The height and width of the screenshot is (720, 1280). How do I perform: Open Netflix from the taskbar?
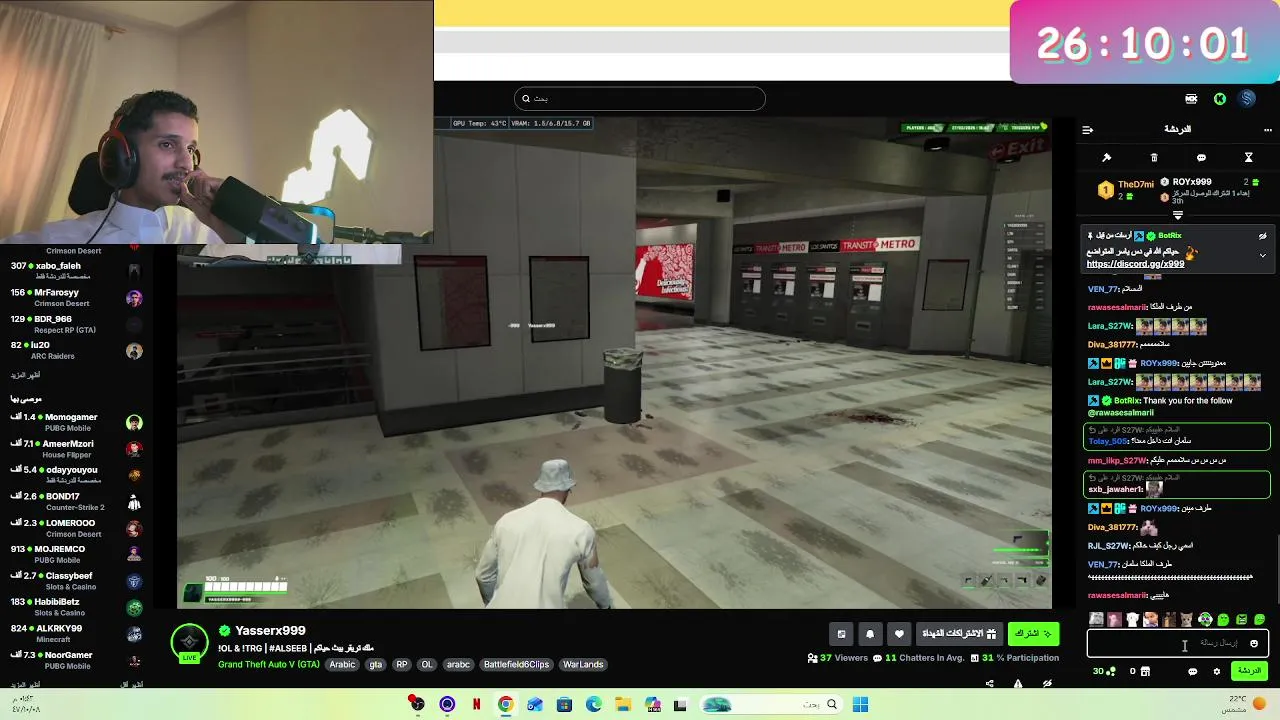click(x=476, y=705)
